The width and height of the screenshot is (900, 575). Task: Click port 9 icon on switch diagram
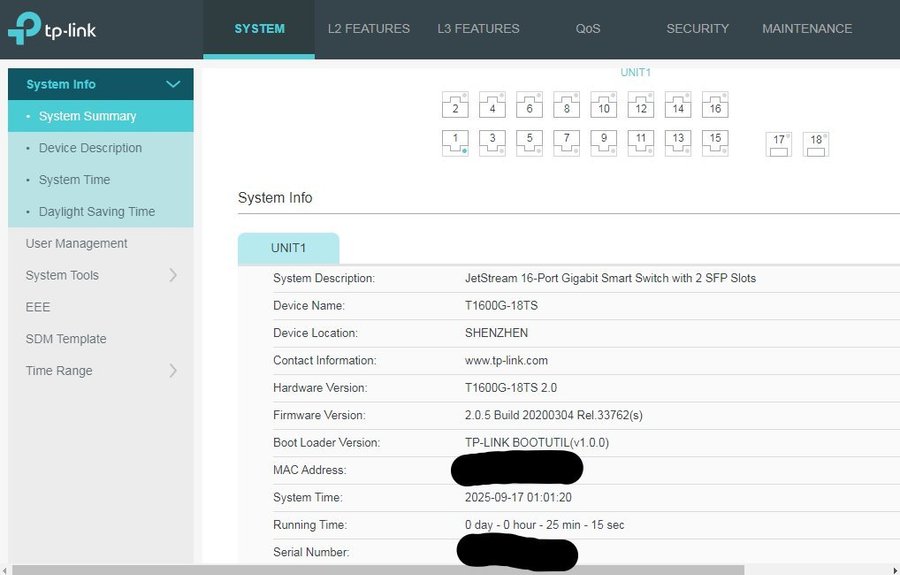tap(604, 143)
